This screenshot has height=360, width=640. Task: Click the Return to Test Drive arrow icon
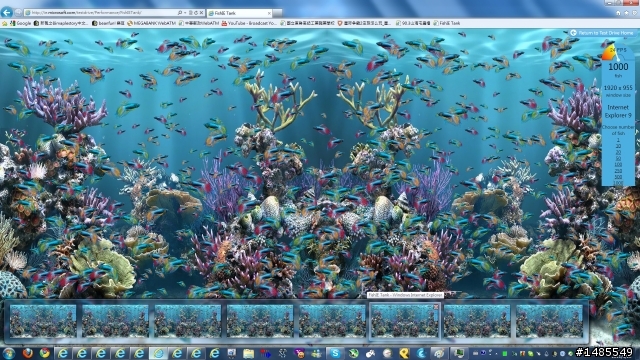(573, 33)
